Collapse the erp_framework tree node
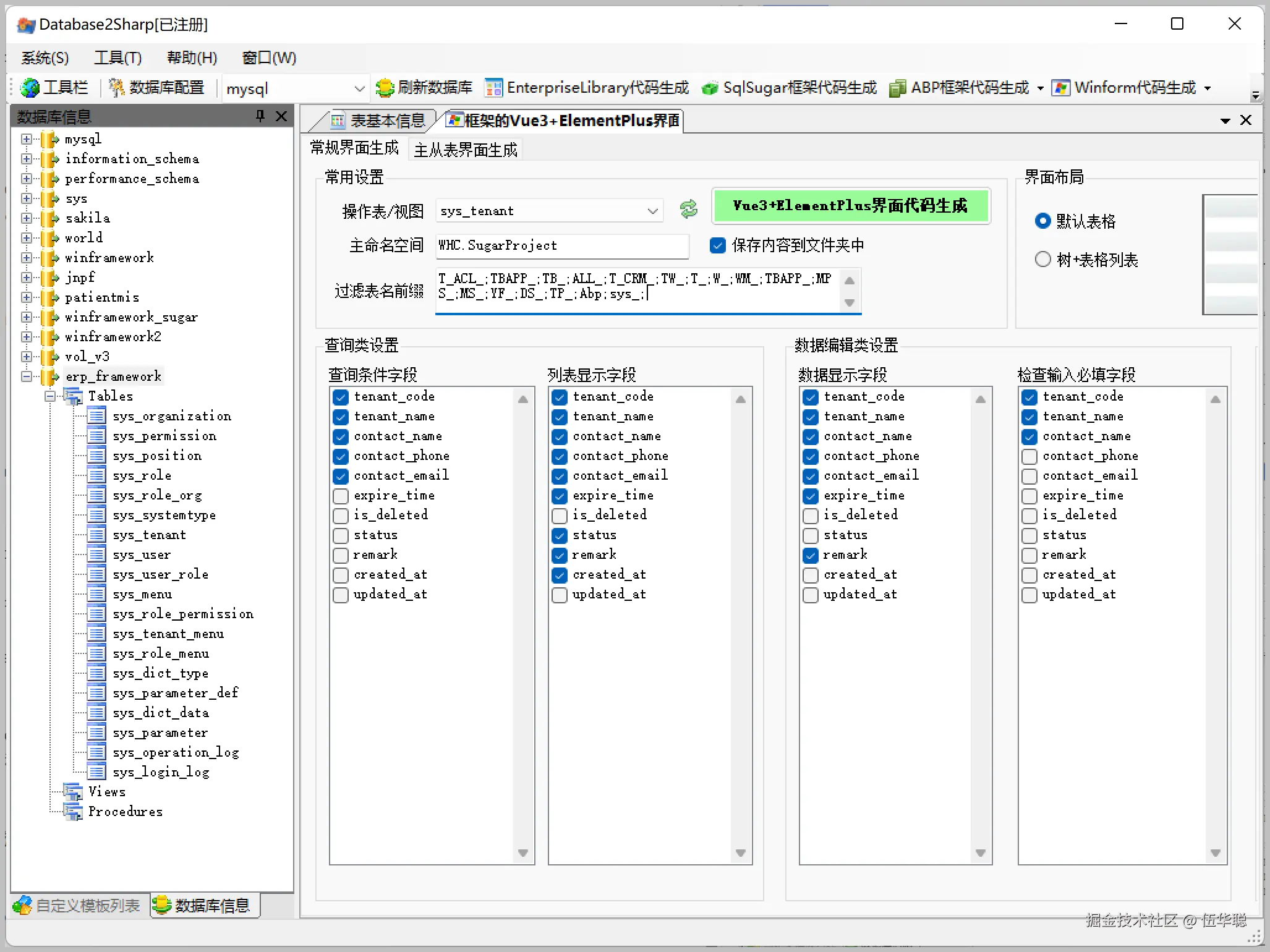 [x=27, y=376]
